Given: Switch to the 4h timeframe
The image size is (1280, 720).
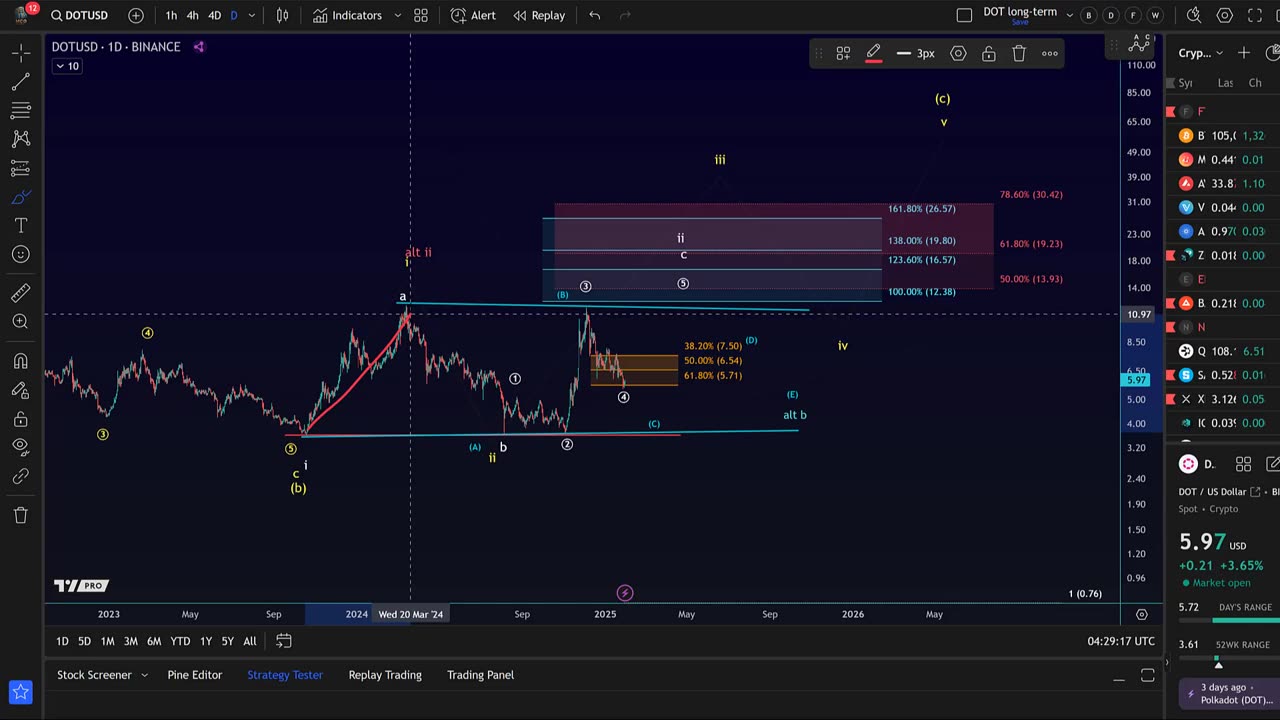Looking at the screenshot, I should (x=192, y=15).
